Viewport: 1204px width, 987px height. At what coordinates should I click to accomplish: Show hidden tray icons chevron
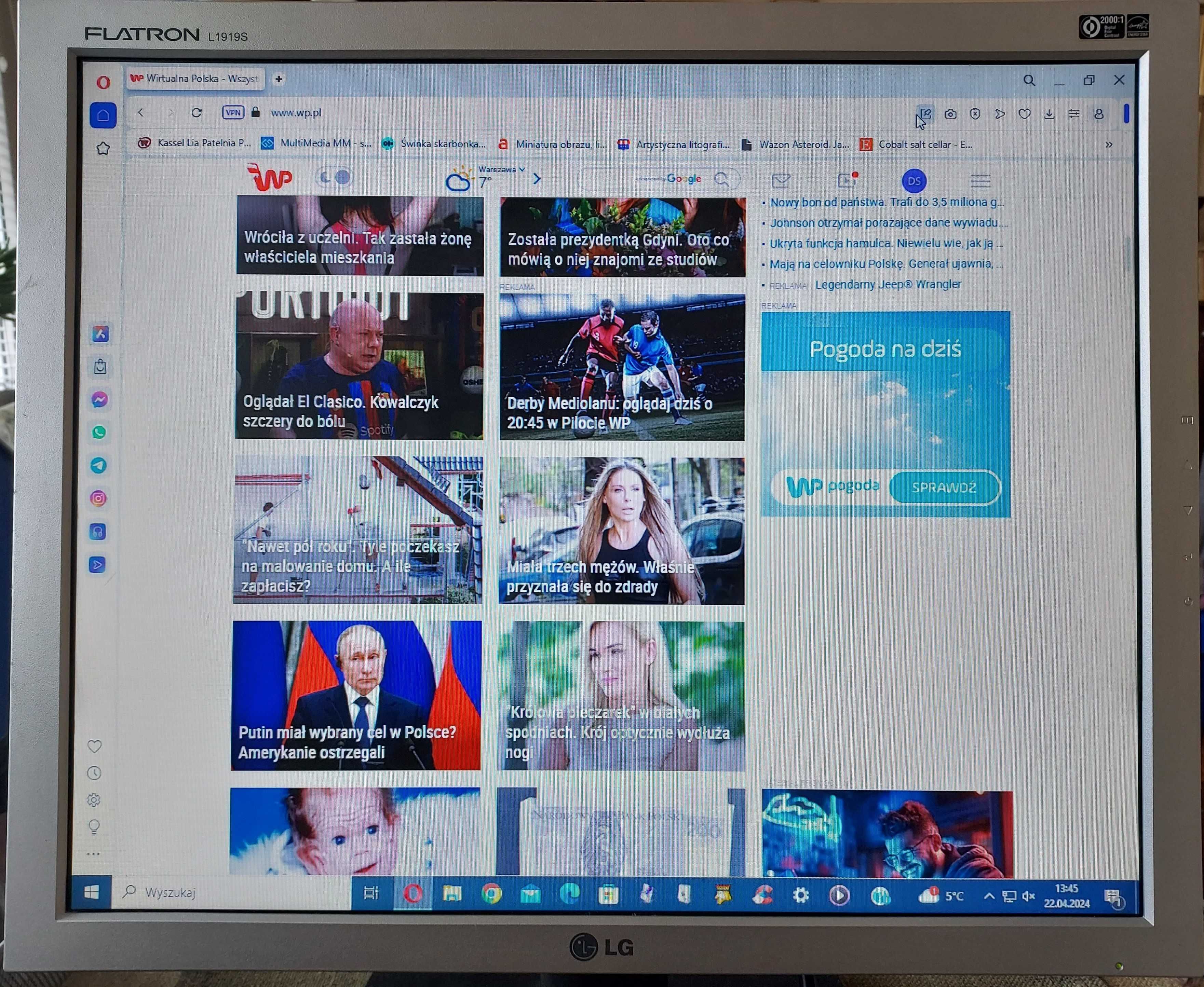coord(989,896)
